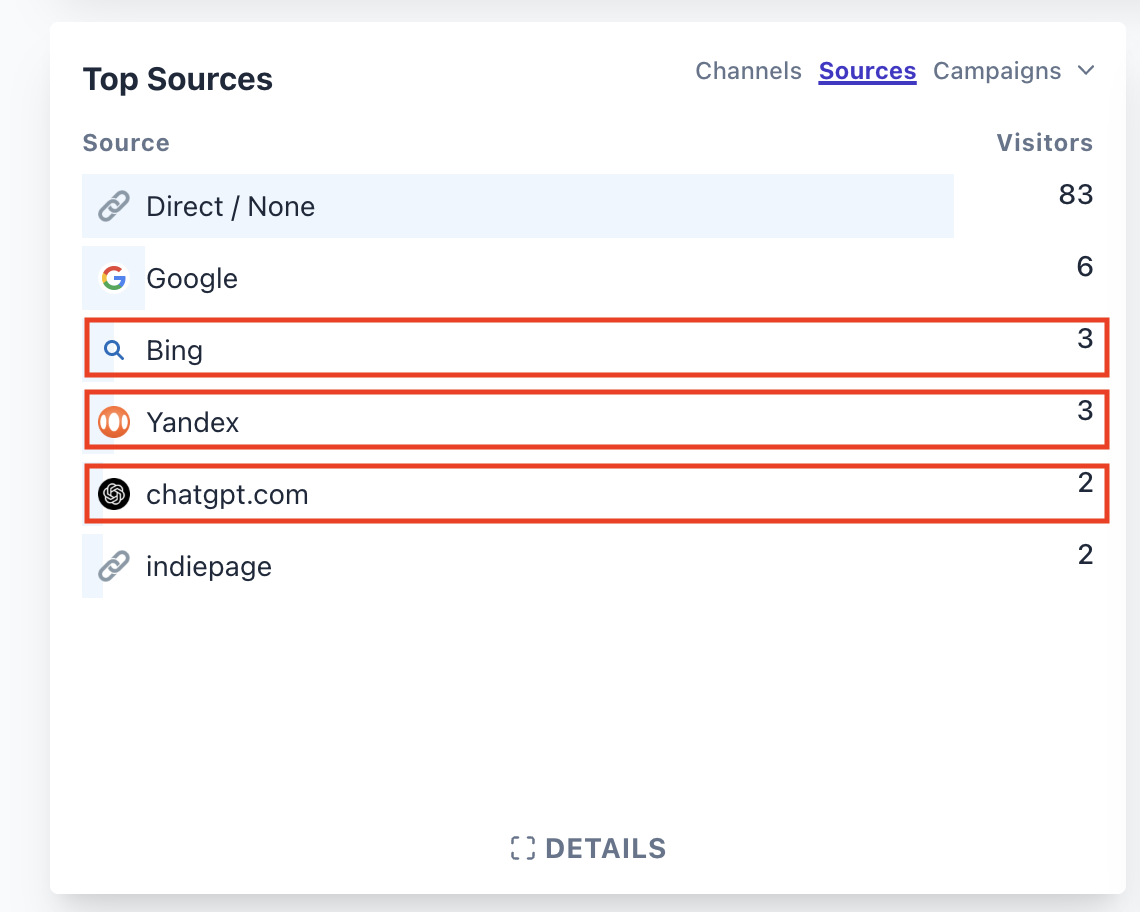Click the Bing magnifier icon

point(114,351)
